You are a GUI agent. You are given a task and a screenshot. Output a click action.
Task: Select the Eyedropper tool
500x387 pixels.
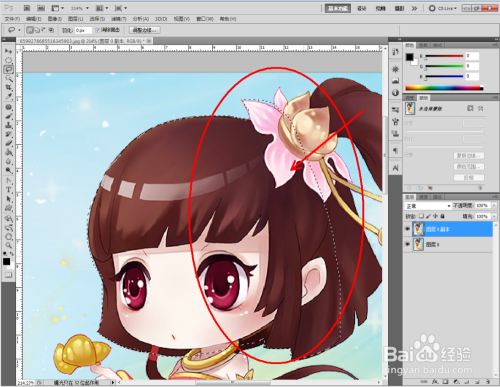(x=8, y=96)
